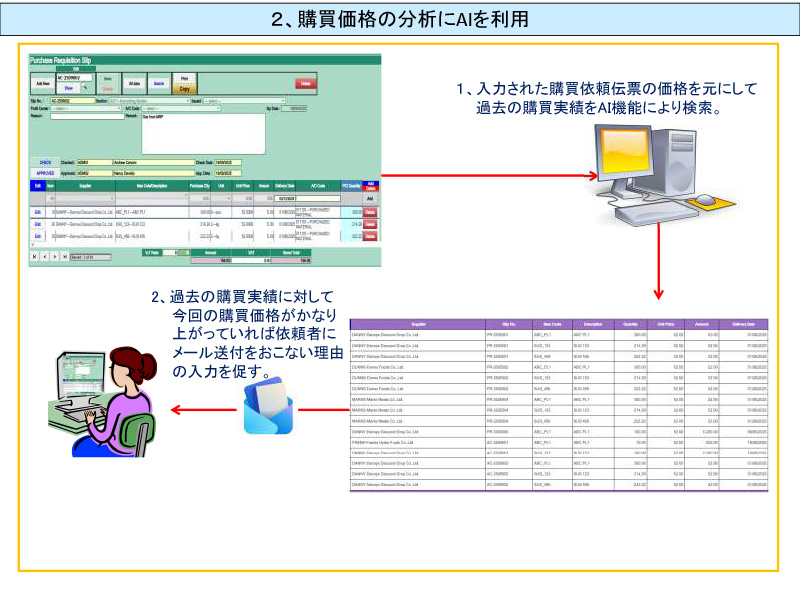Click the APPROVED button

(x=45, y=172)
